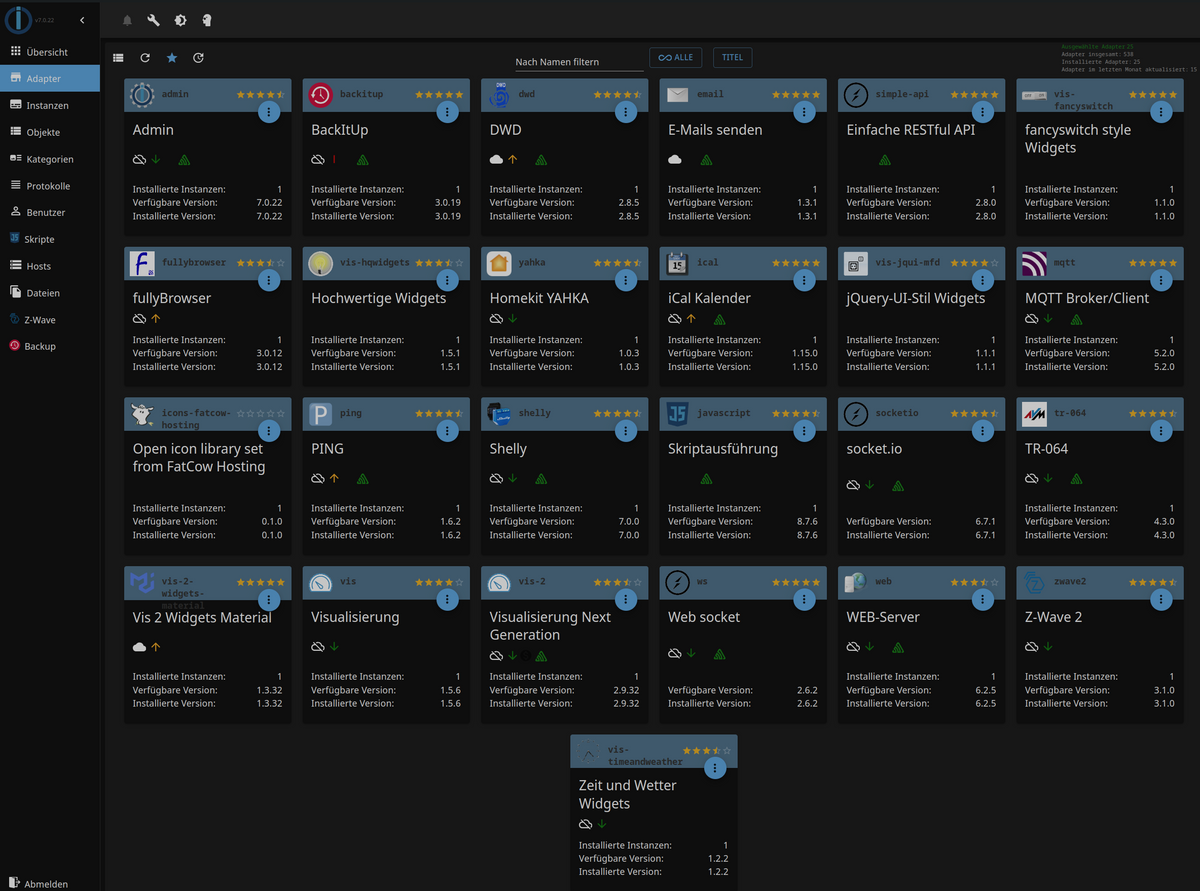Switch adapters to list view
The image size is (1200, 891).
point(119,58)
